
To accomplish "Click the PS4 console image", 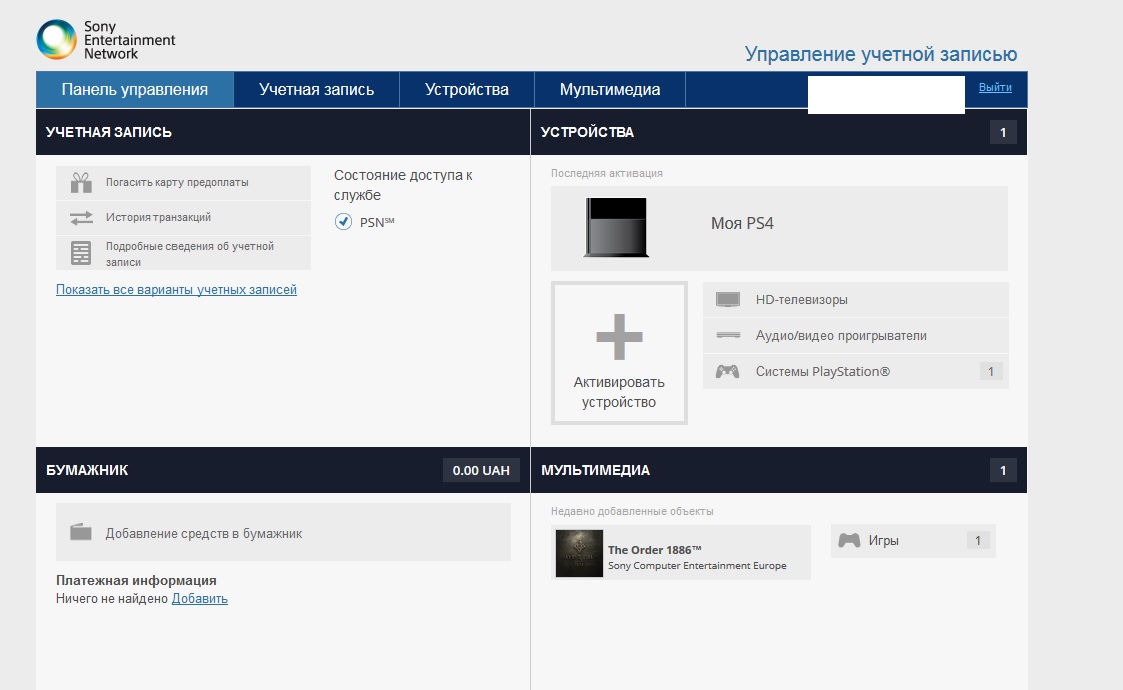I will tap(616, 227).
